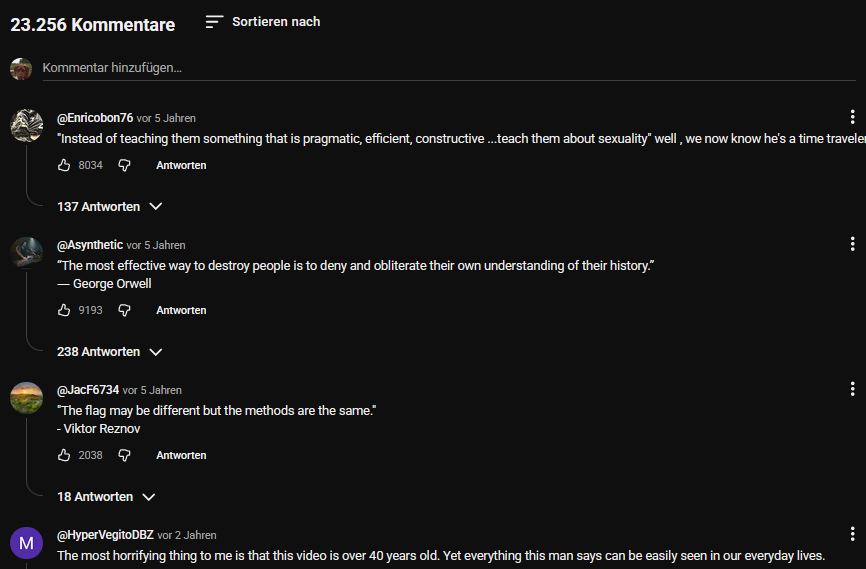Expand the 137 Antworten replies
The width and height of the screenshot is (866, 569).
109,206
